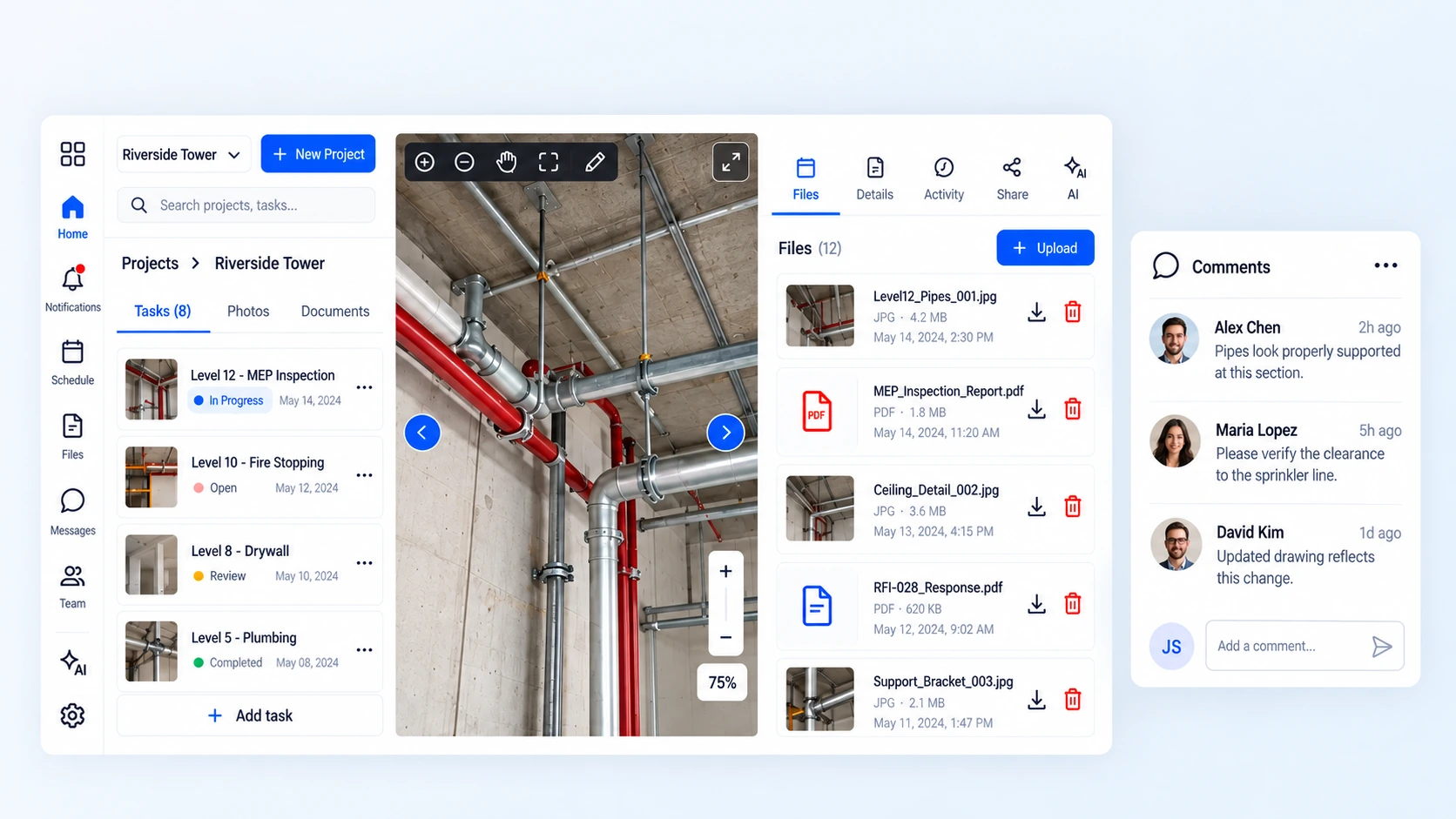Screen dimensions: 1456x819
Task: Open Comments panel more options menu
Action: click(x=1385, y=266)
